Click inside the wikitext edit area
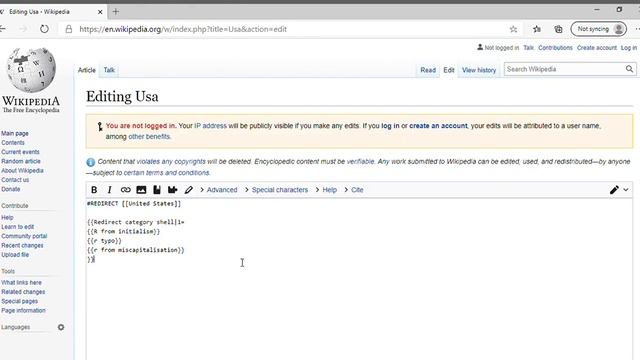The height and width of the screenshot is (360, 640). coord(359,279)
